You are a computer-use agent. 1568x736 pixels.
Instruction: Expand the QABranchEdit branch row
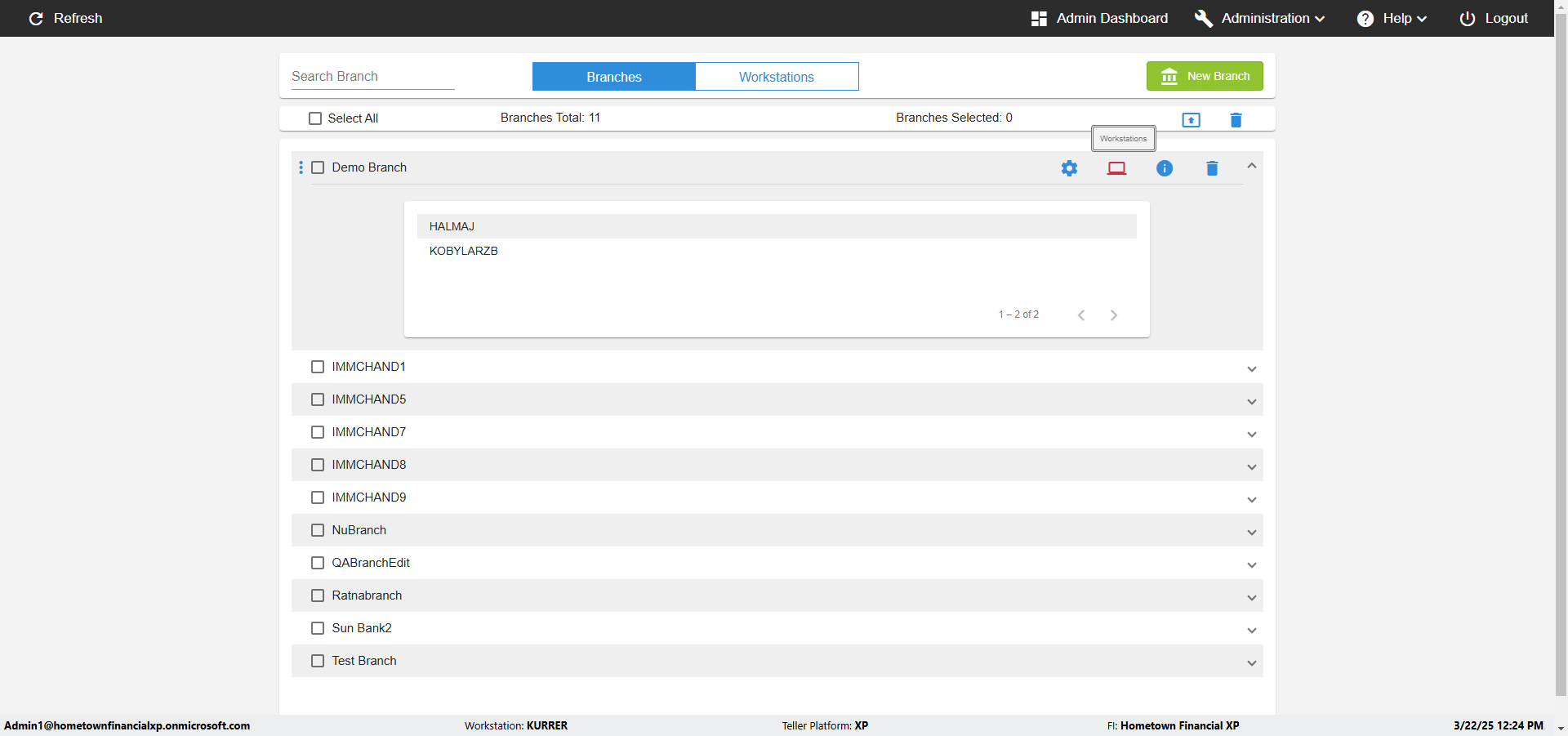1252,564
